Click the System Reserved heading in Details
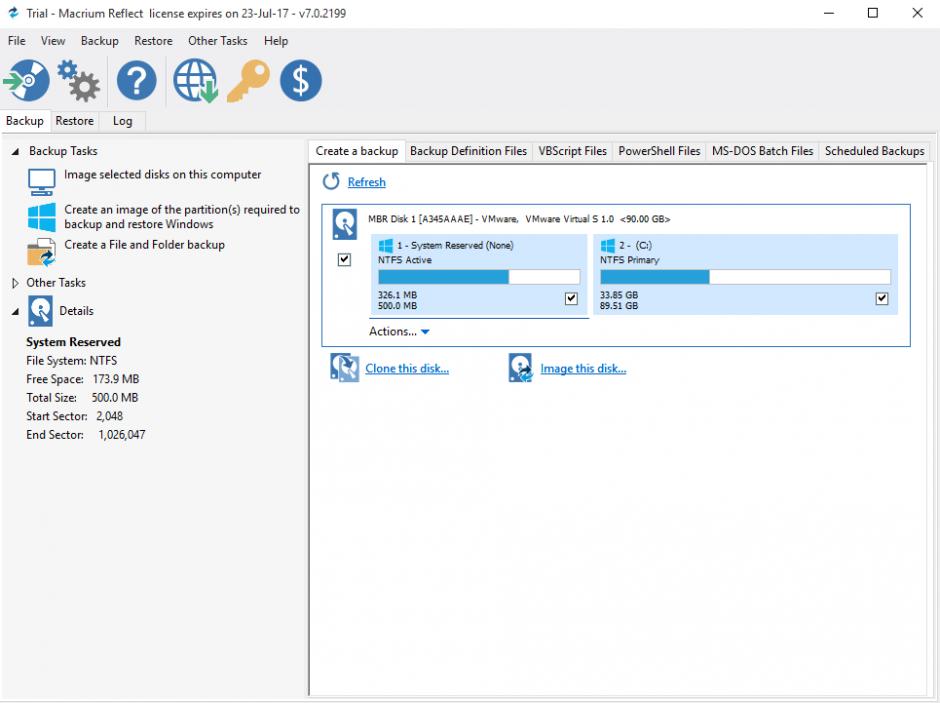 73,342
